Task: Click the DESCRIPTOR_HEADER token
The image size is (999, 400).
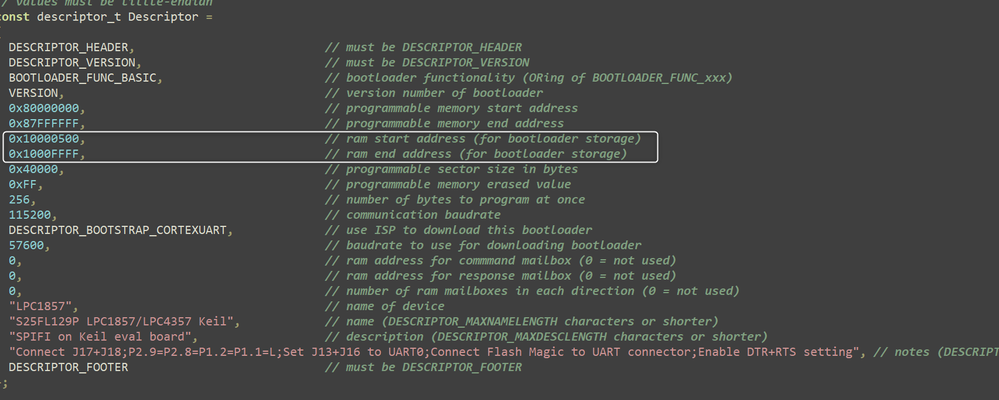Action: [70, 47]
